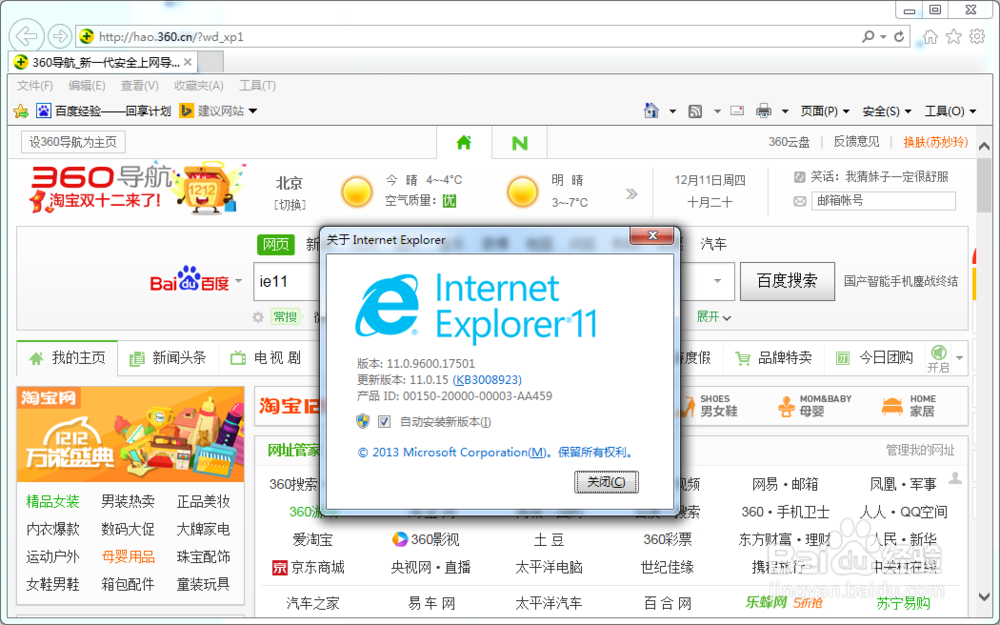The height and width of the screenshot is (625, 1000).
Task: Click the 设360导航为主页 button
Action: [73, 142]
